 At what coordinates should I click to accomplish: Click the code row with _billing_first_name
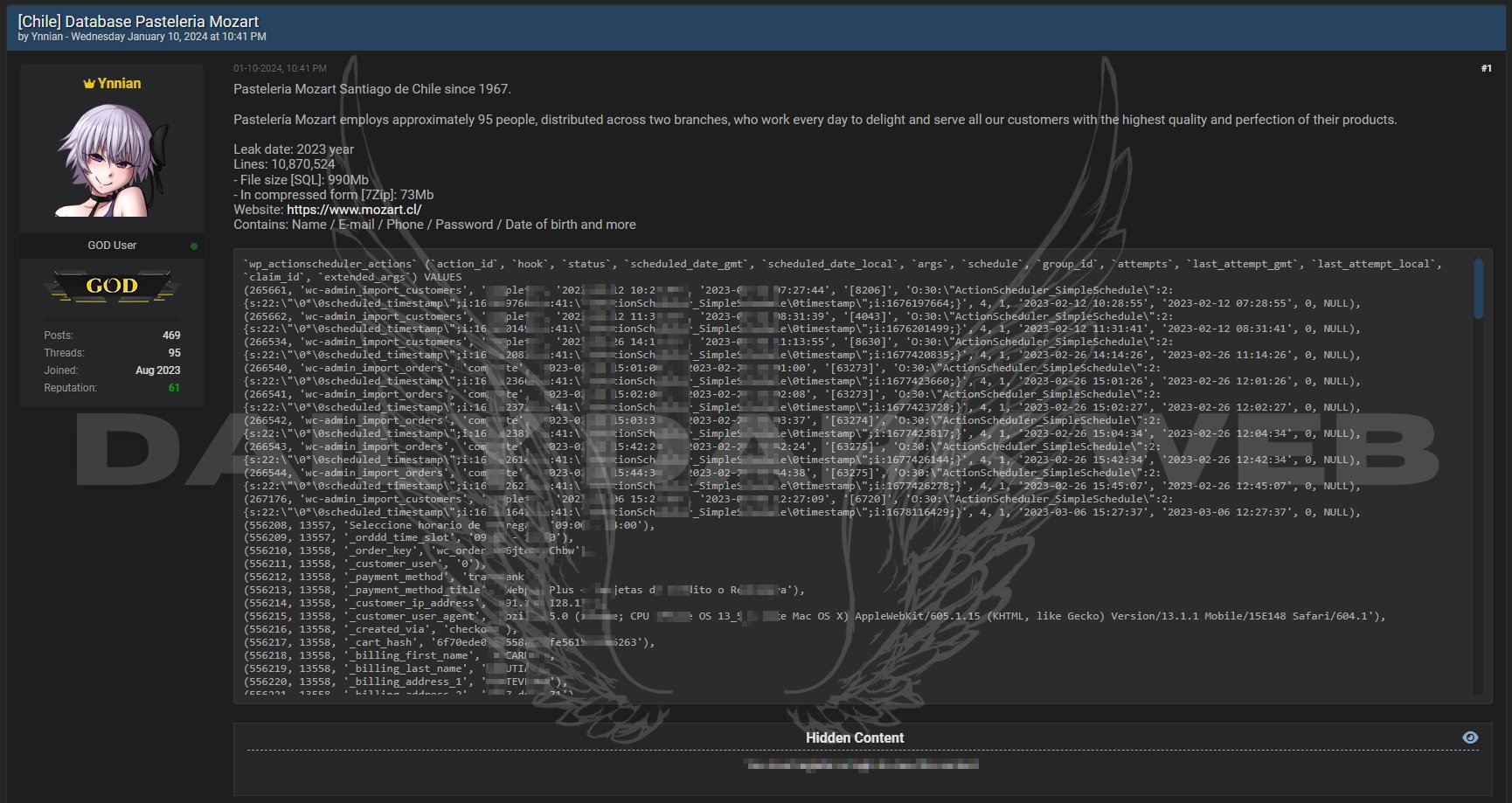click(399, 655)
